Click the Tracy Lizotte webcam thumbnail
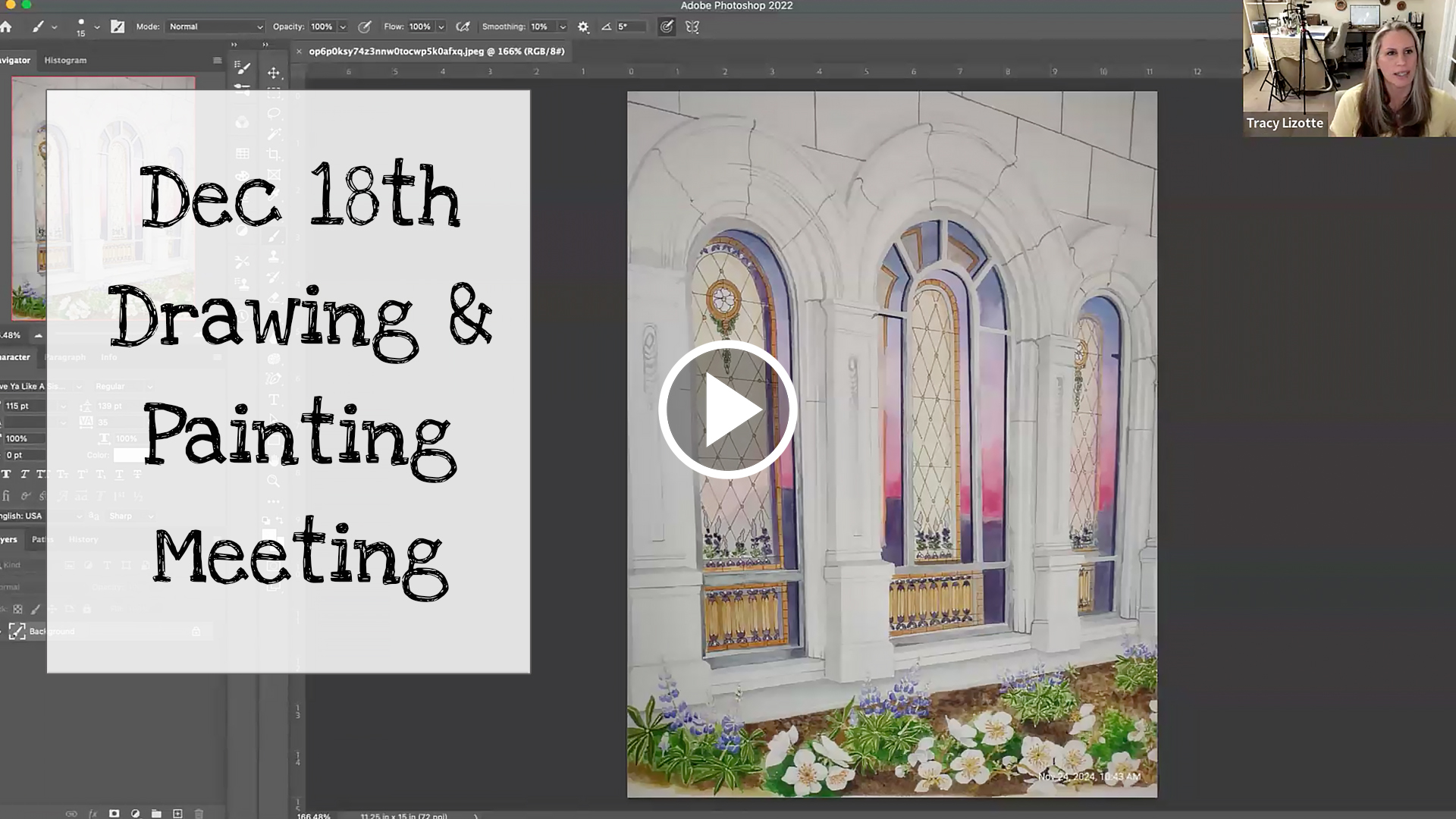 [x=1349, y=68]
